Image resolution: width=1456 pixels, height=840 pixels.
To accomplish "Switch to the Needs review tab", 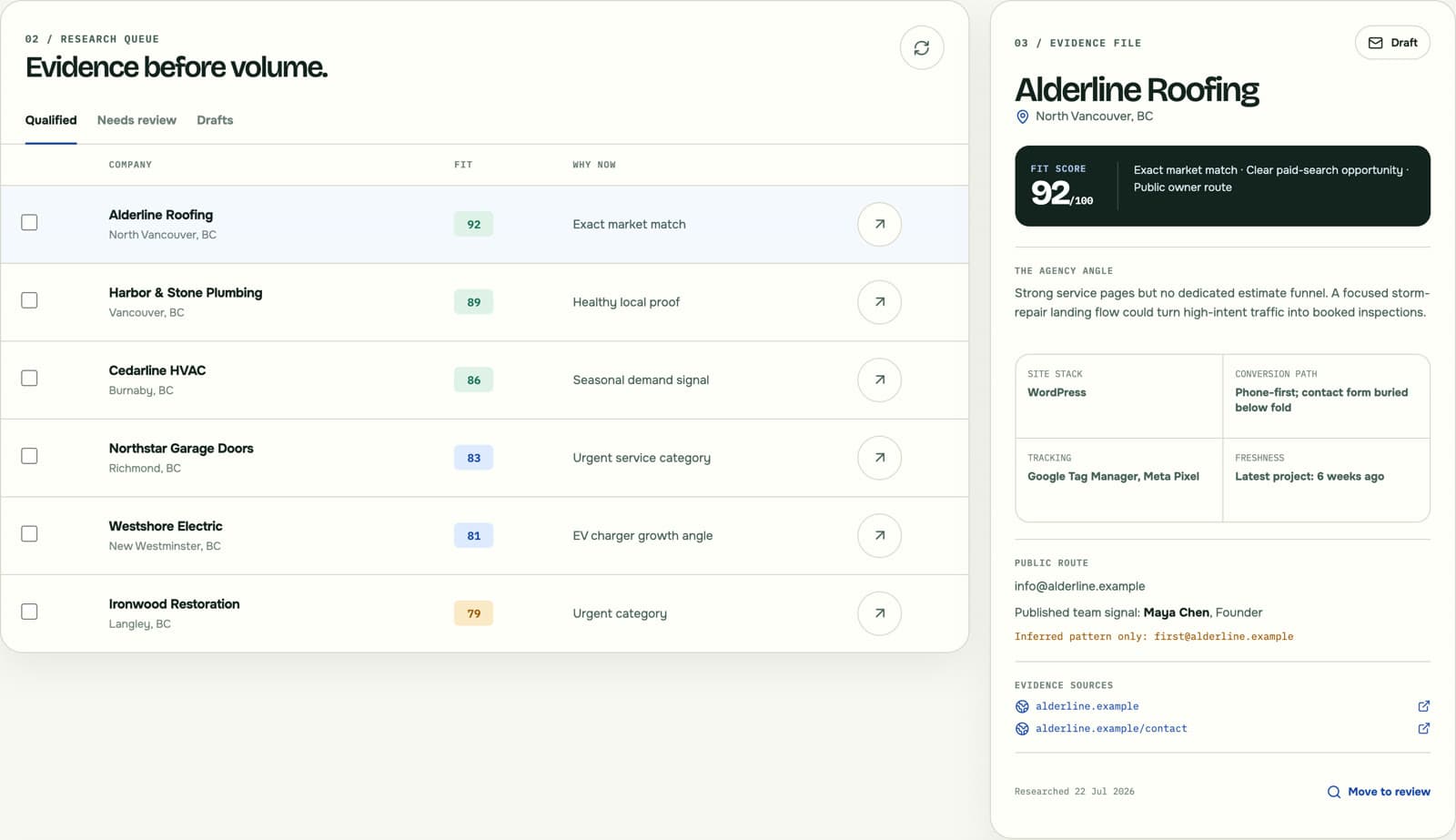I will 136,120.
